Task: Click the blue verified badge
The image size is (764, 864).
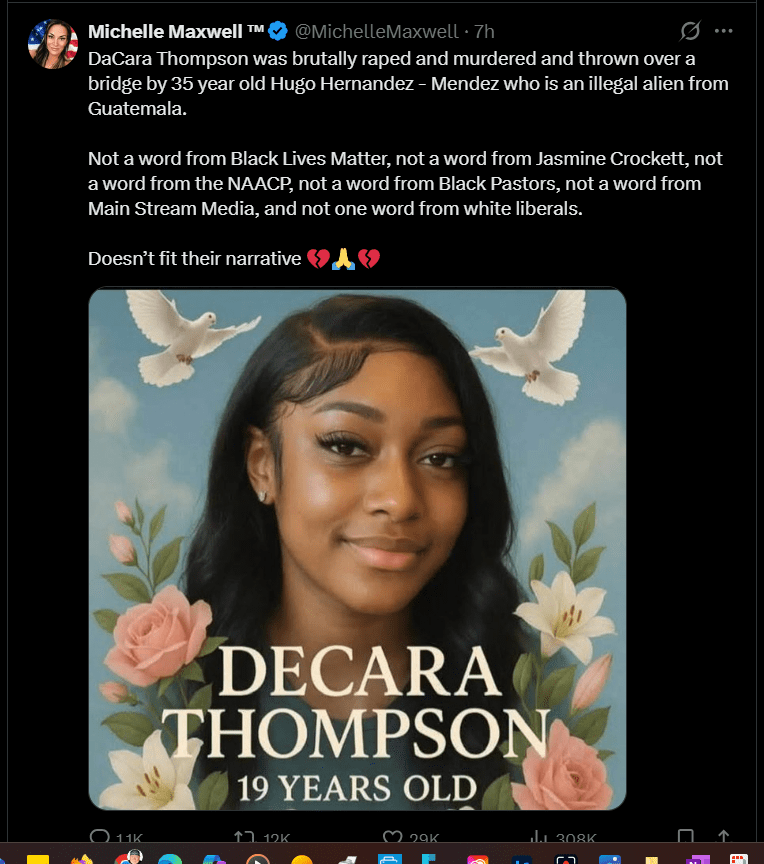Action: [278, 31]
